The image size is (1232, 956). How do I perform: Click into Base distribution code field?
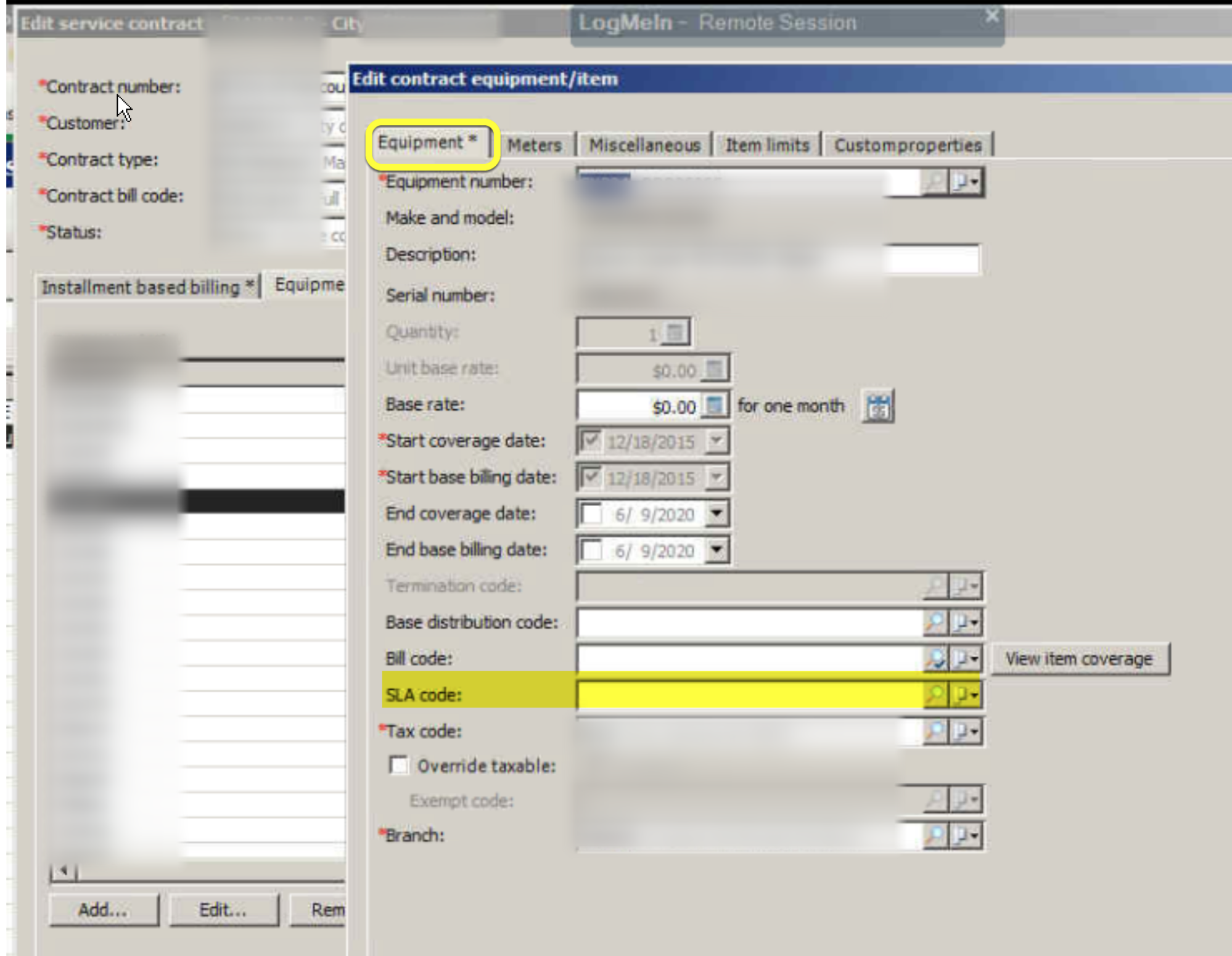coord(750,623)
